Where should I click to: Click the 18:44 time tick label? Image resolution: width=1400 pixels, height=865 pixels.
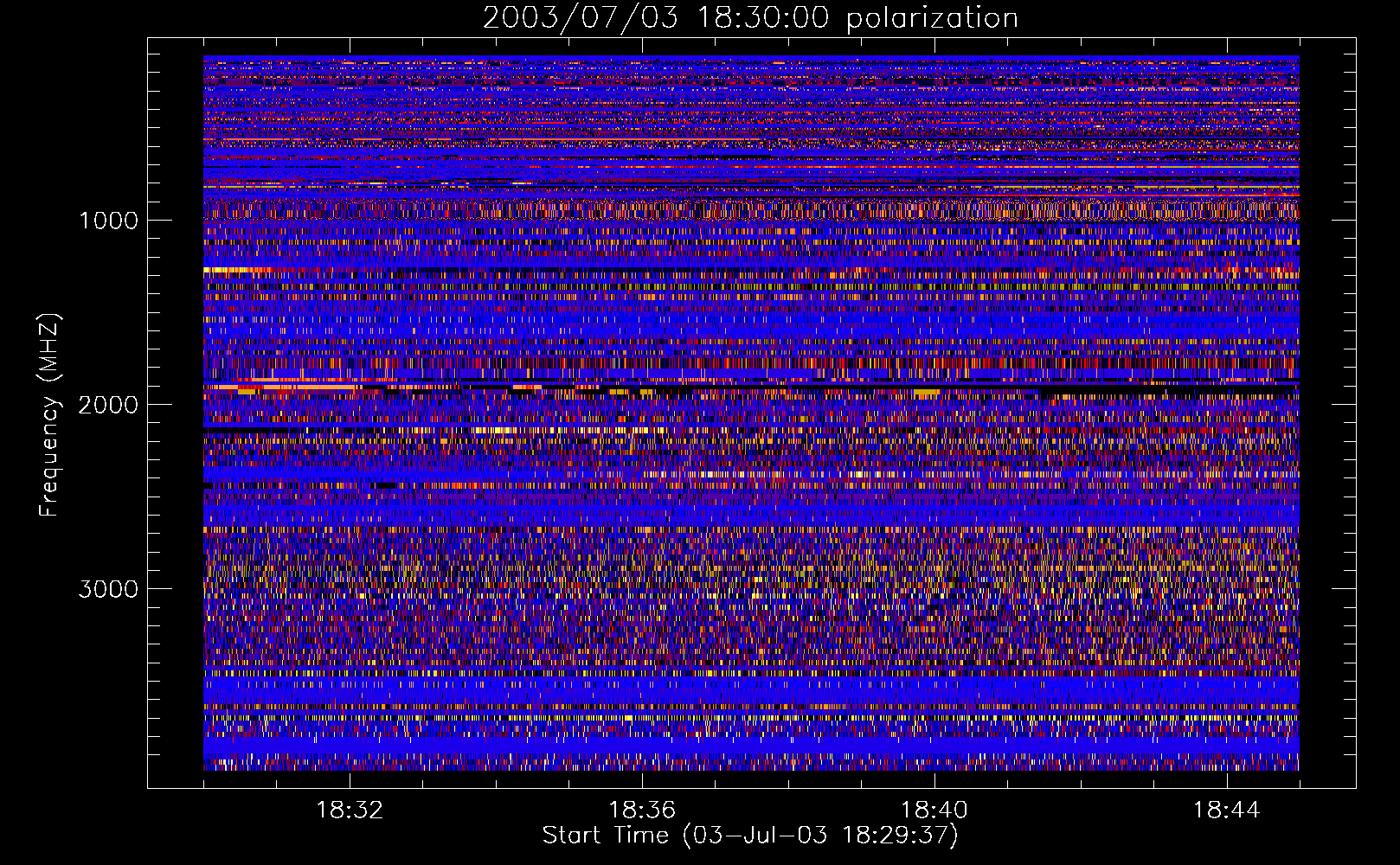[x=1227, y=811]
